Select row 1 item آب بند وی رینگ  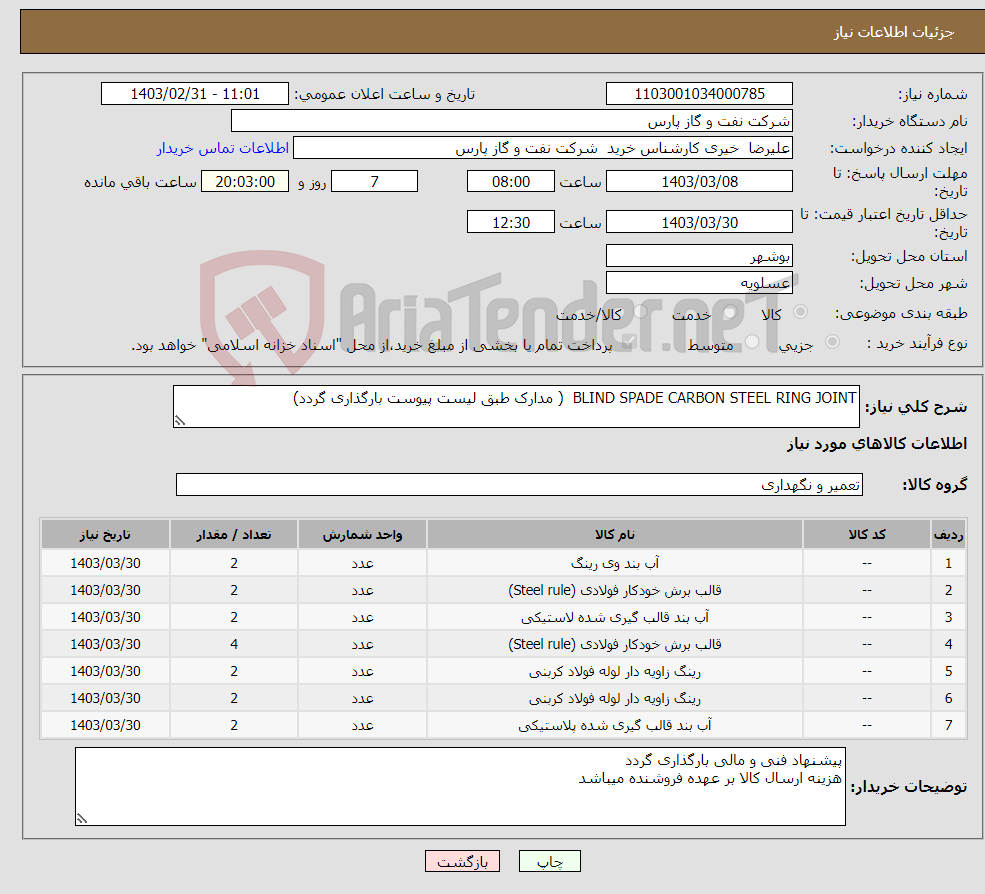point(615,564)
